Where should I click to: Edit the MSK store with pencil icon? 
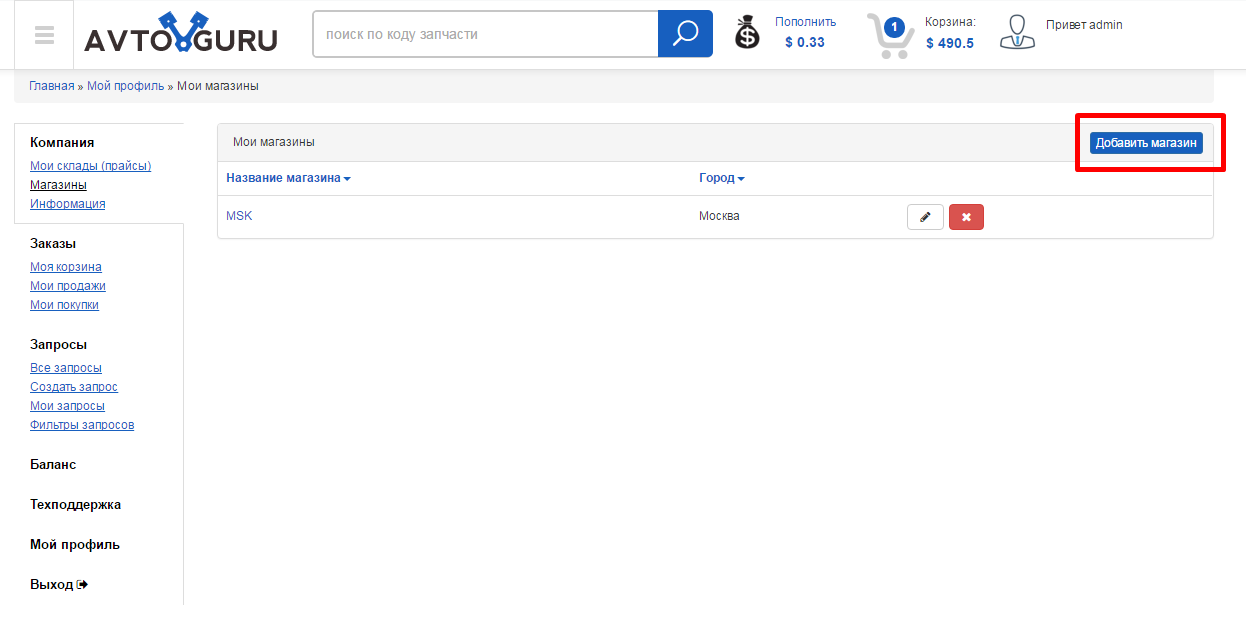[x=925, y=217]
